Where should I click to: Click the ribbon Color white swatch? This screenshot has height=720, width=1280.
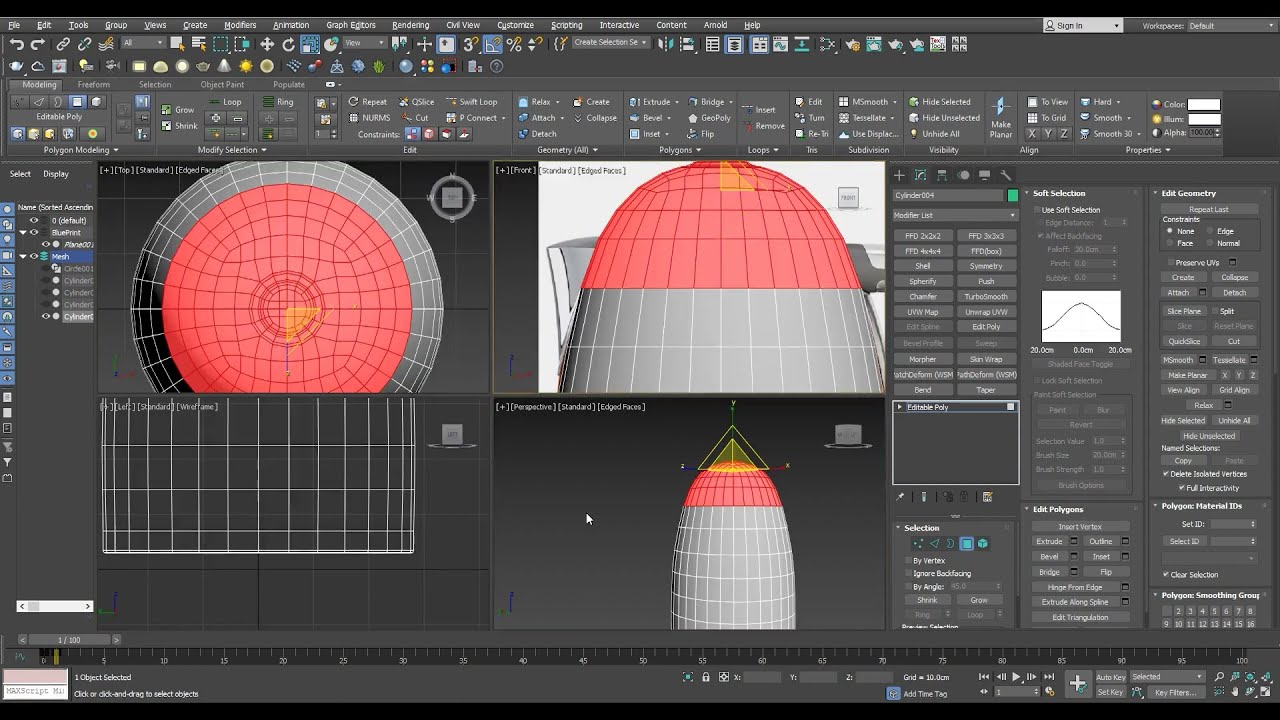pyautogui.click(x=1204, y=104)
